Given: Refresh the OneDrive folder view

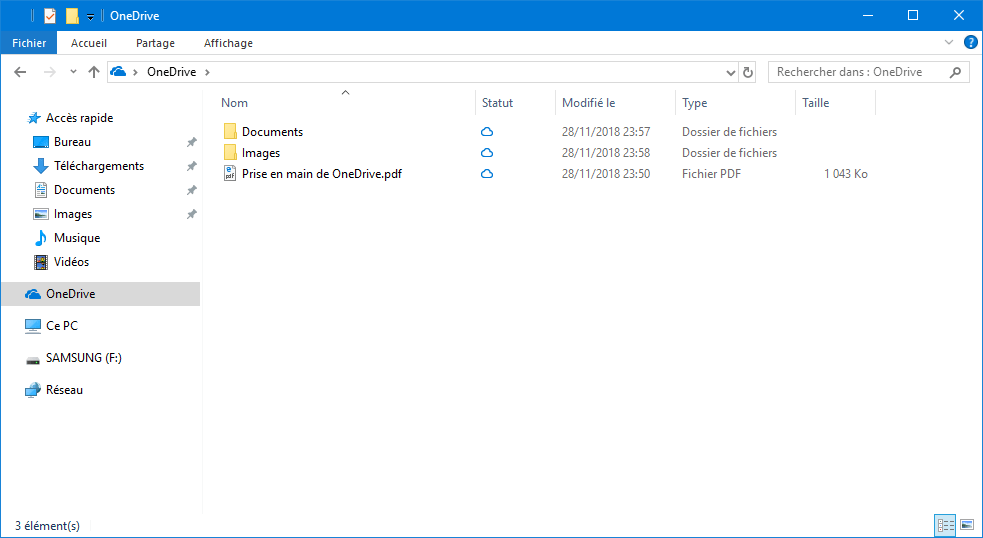Looking at the screenshot, I should click(x=747, y=72).
